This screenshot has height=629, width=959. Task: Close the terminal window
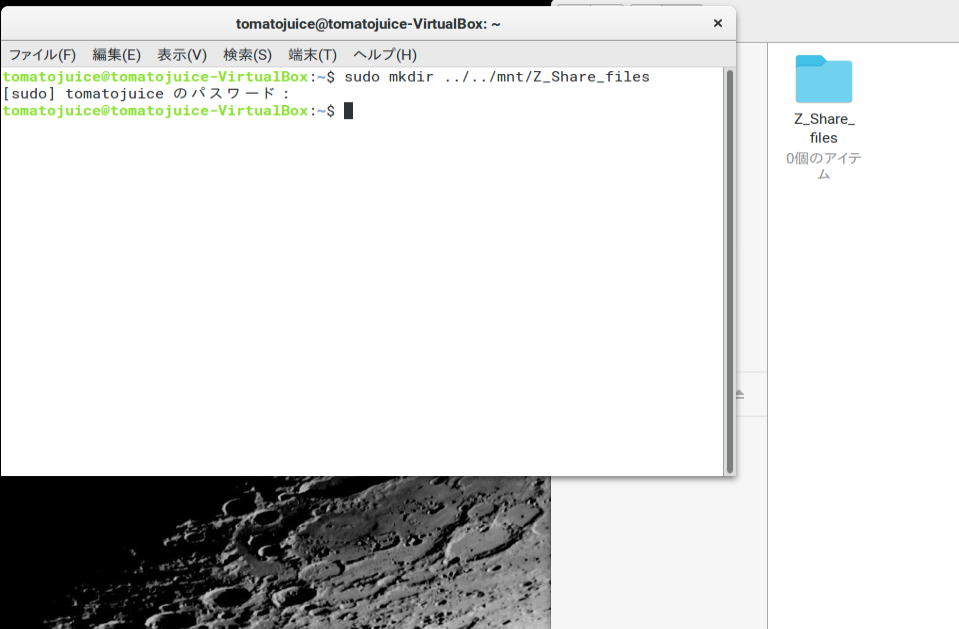click(717, 23)
